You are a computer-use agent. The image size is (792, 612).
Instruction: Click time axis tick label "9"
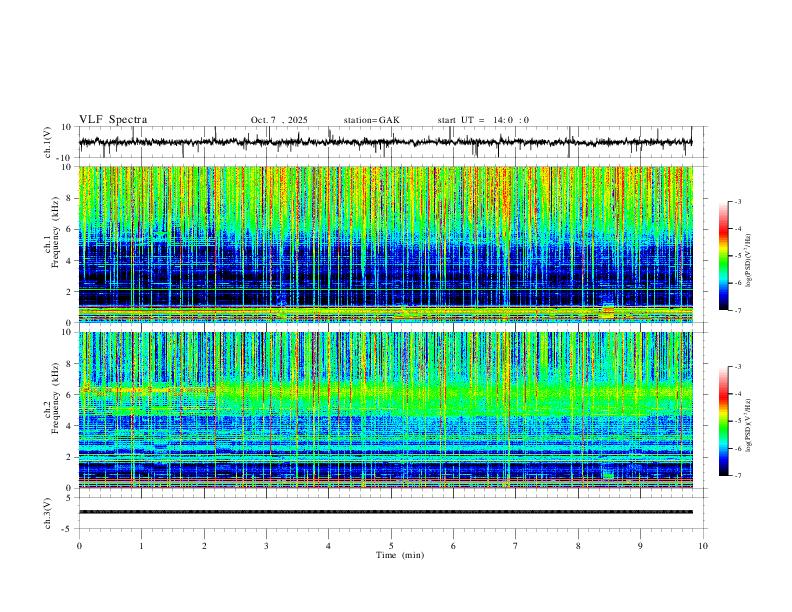coord(640,546)
